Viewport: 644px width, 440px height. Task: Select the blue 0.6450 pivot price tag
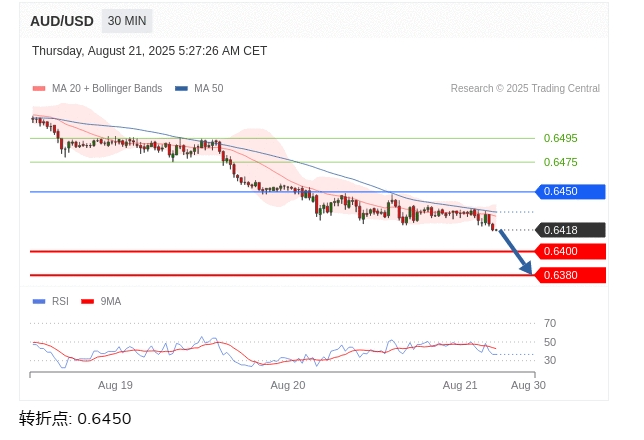[570, 191]
